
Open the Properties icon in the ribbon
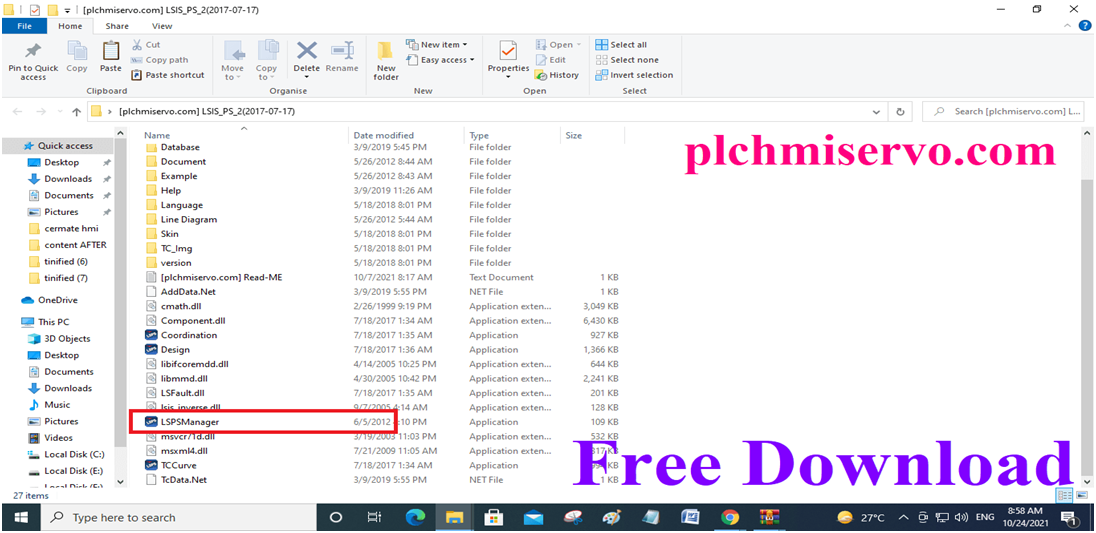click(x=508, y=51)
